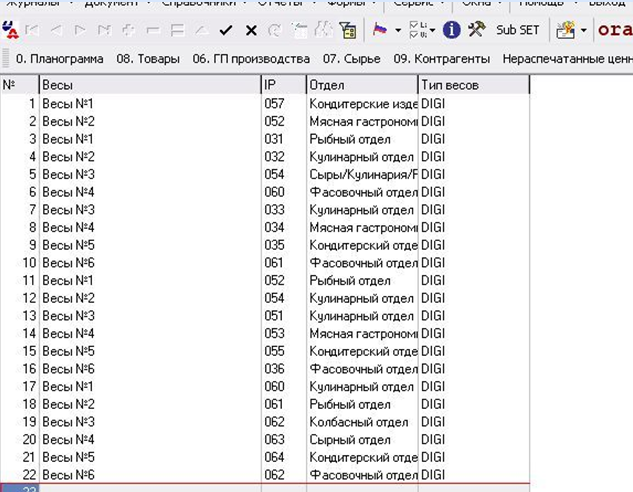This screenshot has height=492, width=633.
Task: Sort by the '№' column header
Action: point(20,85)
